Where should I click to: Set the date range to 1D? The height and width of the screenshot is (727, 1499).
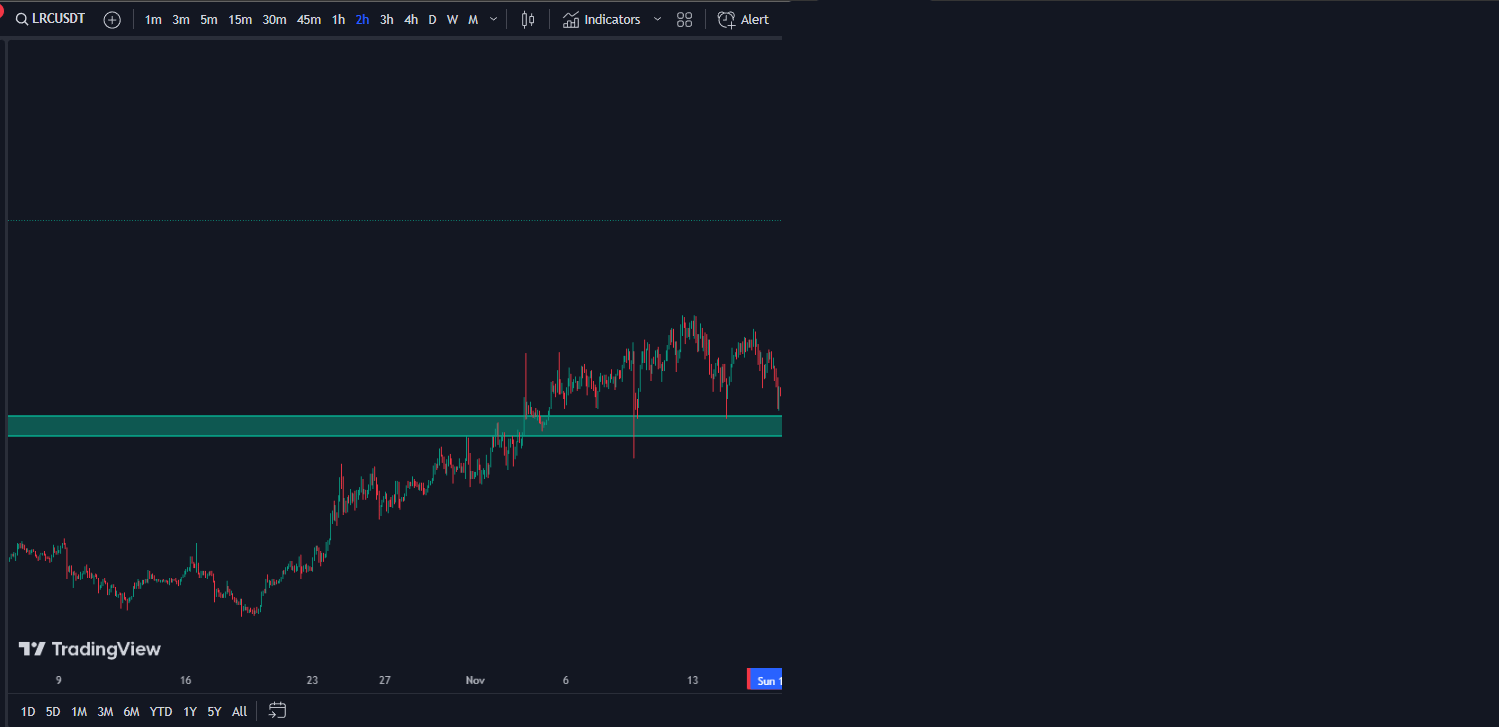(28, 712)
